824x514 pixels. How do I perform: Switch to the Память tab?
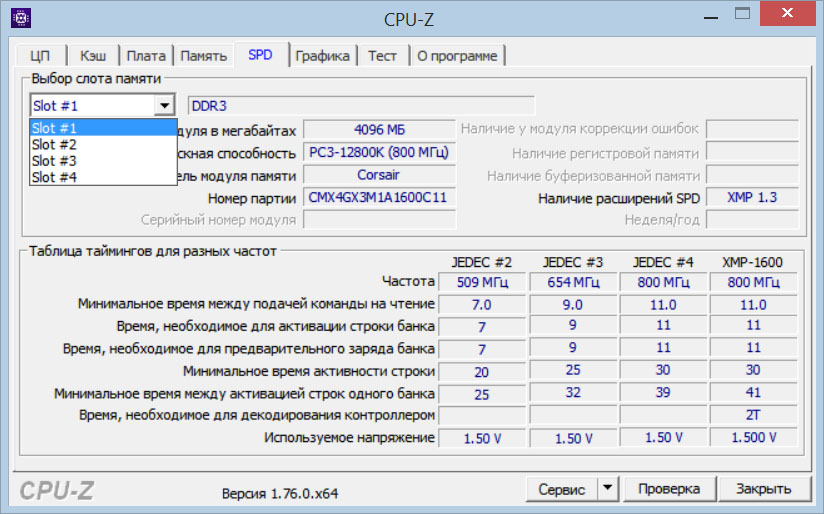click(204, 56)
